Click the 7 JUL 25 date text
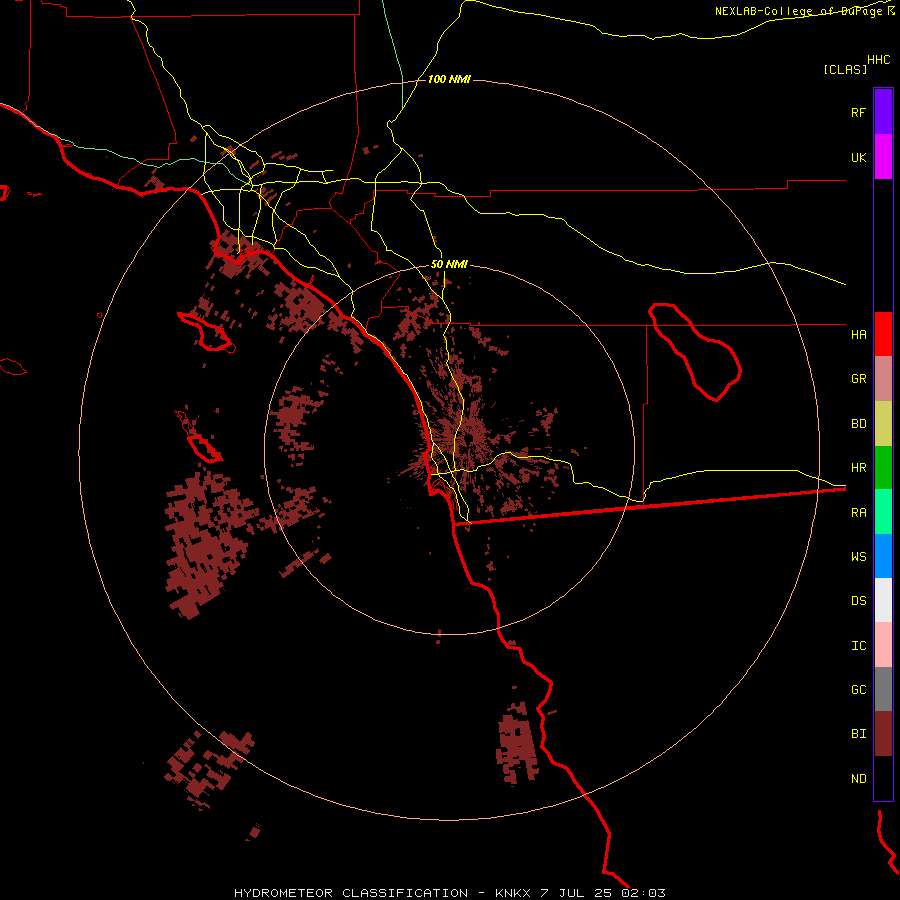 pos(577,893)
